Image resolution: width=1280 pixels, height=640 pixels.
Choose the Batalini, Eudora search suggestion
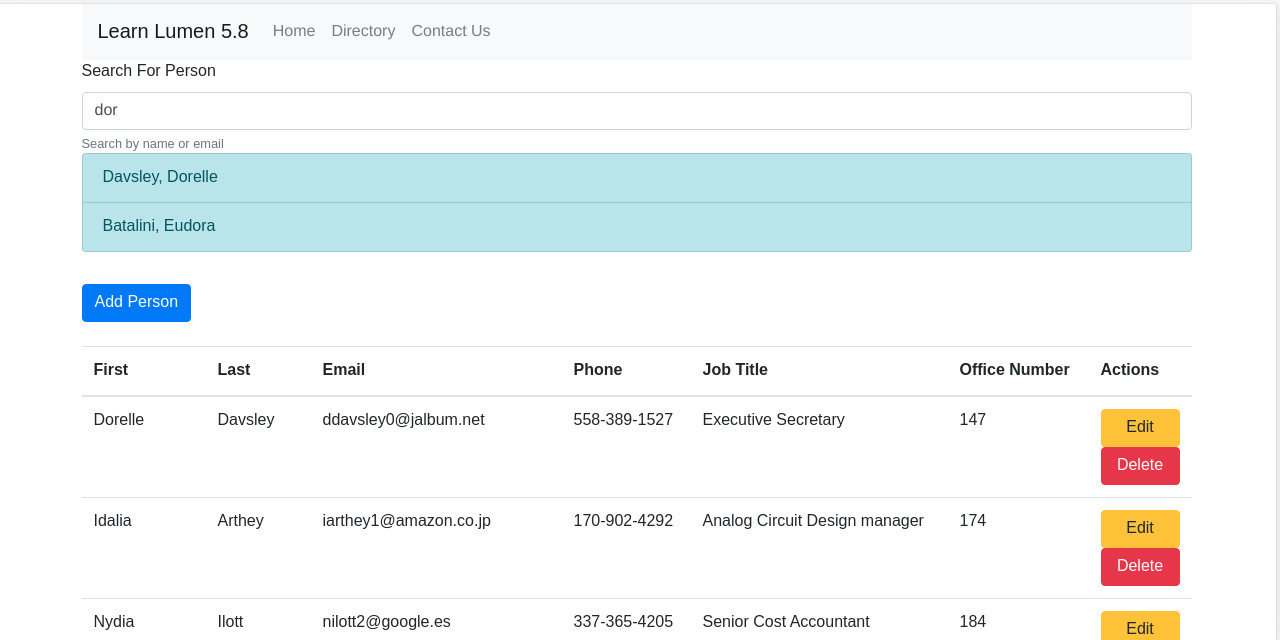(159, 226)
